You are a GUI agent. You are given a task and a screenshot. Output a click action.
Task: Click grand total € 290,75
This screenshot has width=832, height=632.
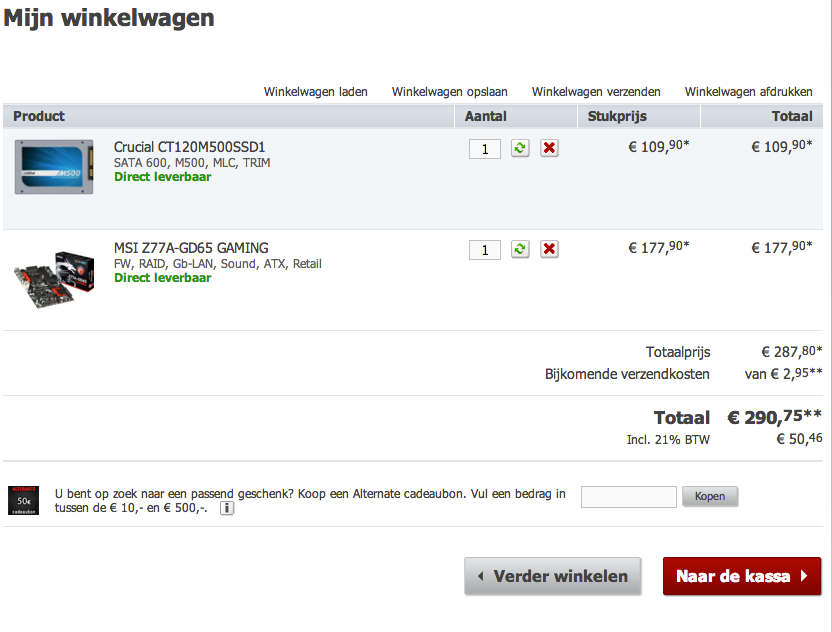774,417
